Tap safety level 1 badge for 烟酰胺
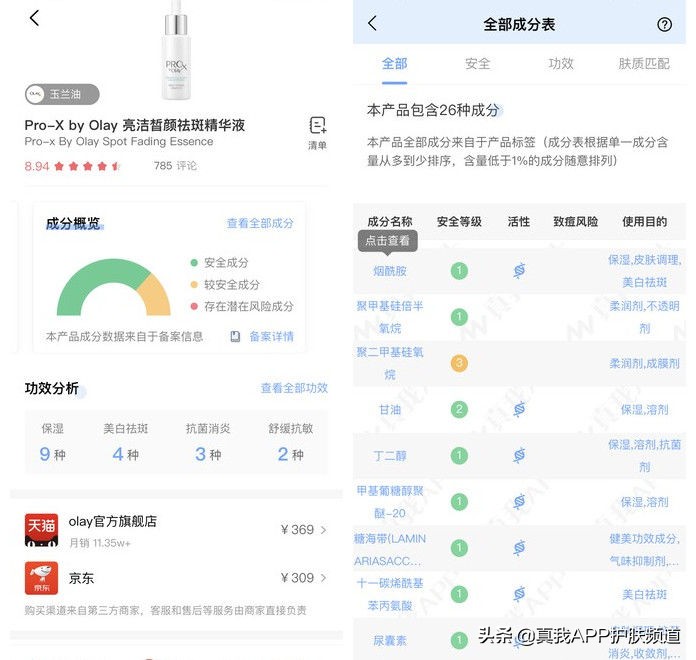Viewport: 696px width, 660px height. [x=459, y=271]
